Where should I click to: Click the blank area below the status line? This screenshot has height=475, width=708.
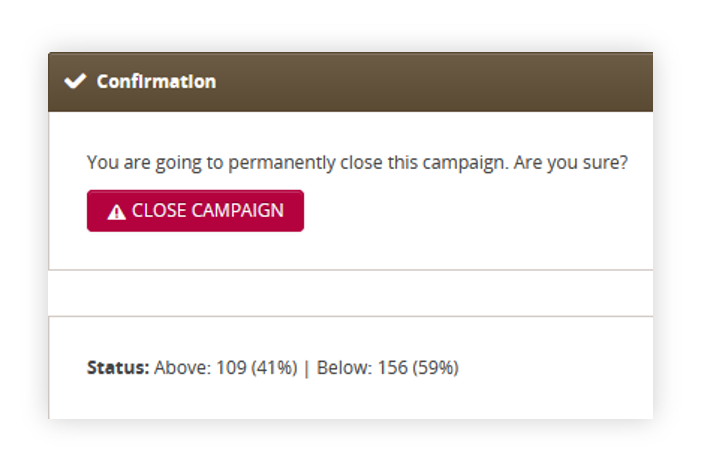pyautogui.click(x=350, y=400)
